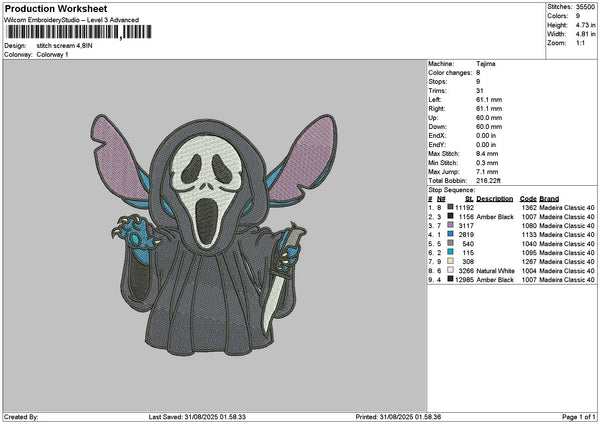Click the 'Right:' value 61.1 mm
This screenshot has height=424, width=600.
[x=489, y=109]
